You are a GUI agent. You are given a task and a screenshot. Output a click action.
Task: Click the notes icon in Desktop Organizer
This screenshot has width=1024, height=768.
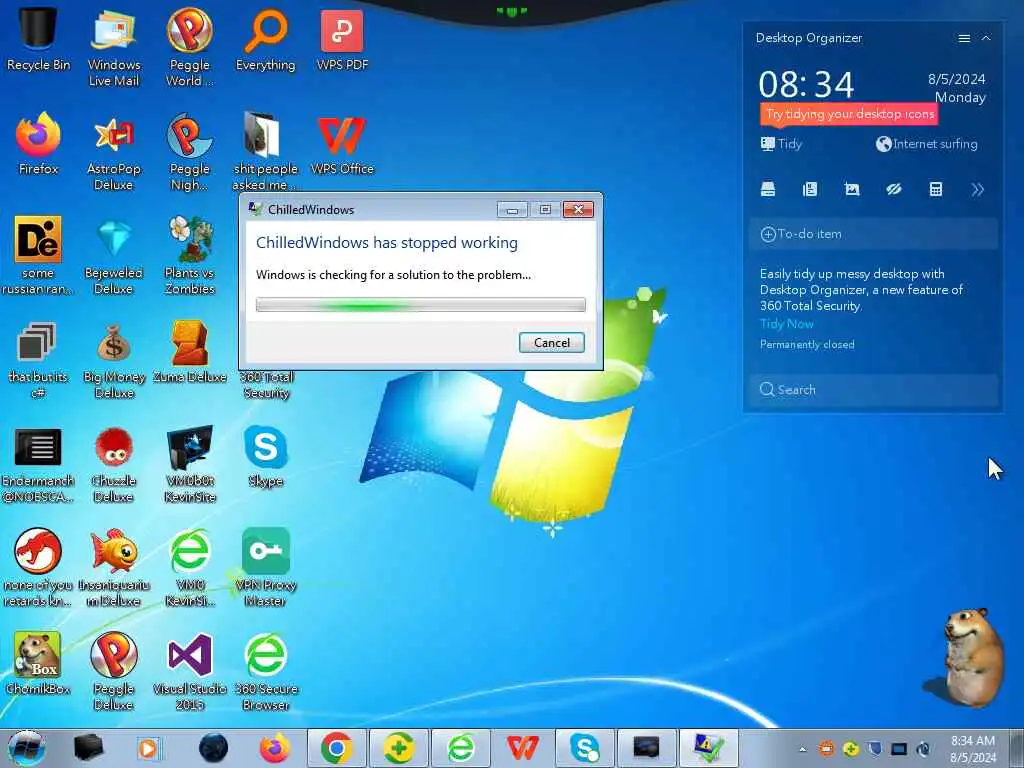810,189
